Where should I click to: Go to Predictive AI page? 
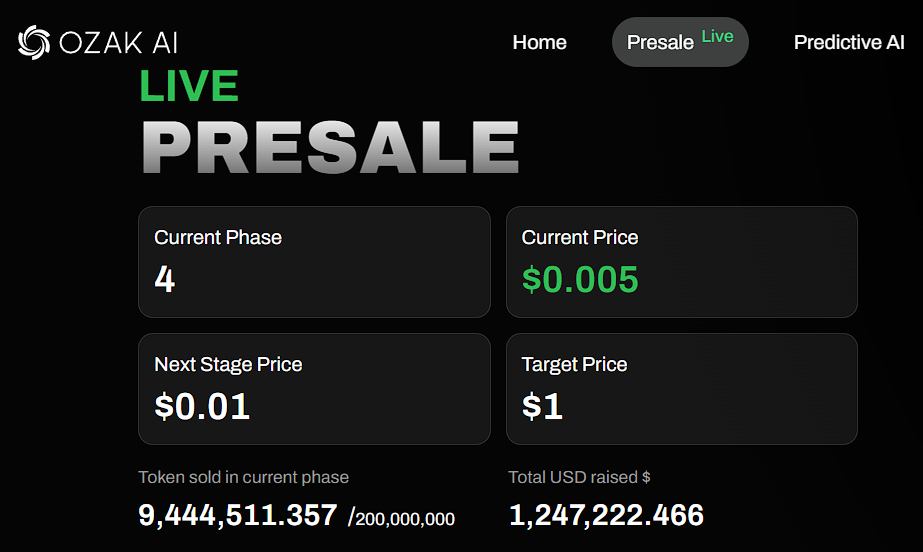(x=849, y=42)
